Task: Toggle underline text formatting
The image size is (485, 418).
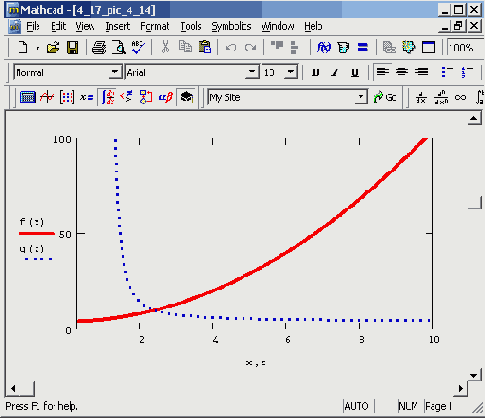Action: 355,72
